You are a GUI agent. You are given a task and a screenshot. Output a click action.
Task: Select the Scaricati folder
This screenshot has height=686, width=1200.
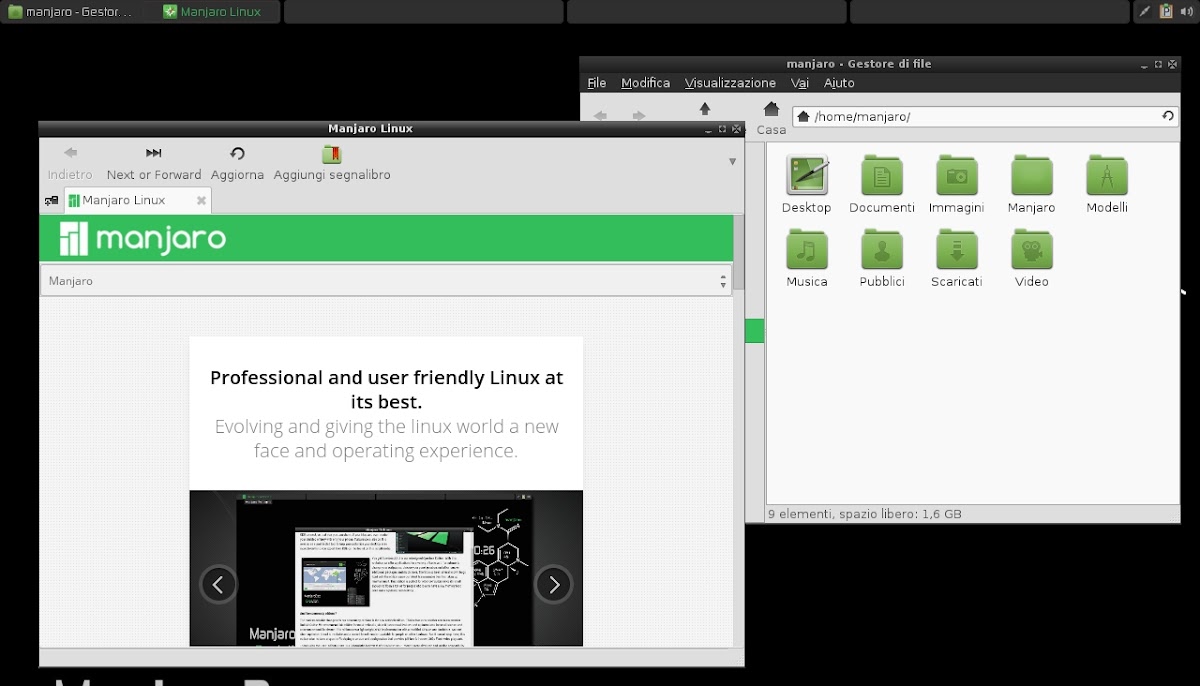pos(956,250)
